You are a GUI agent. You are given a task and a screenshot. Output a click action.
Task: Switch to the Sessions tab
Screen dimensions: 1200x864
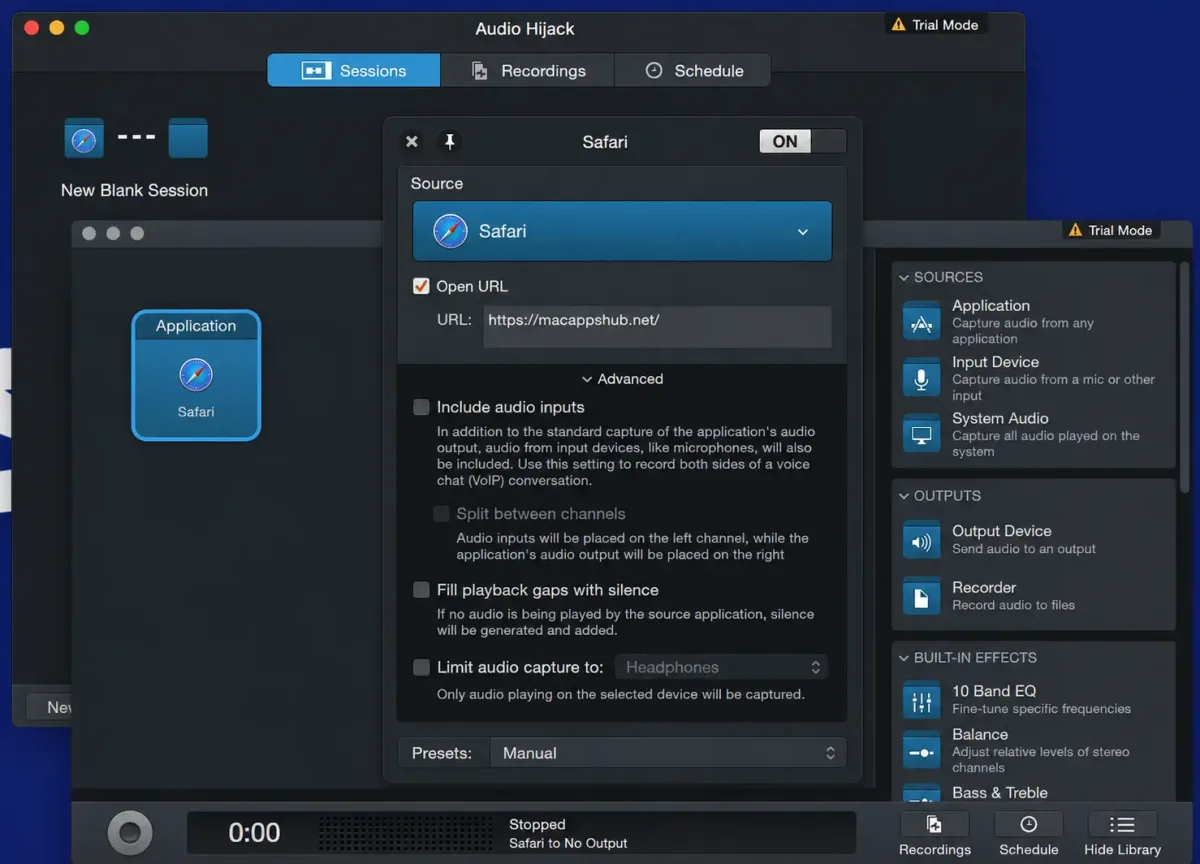tap(354, 71)
